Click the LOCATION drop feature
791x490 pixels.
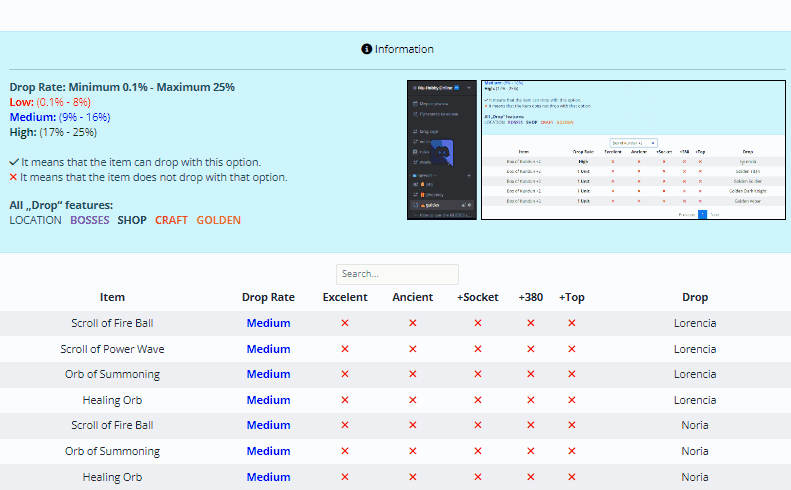pyautogui.click(x=35, y=220)
